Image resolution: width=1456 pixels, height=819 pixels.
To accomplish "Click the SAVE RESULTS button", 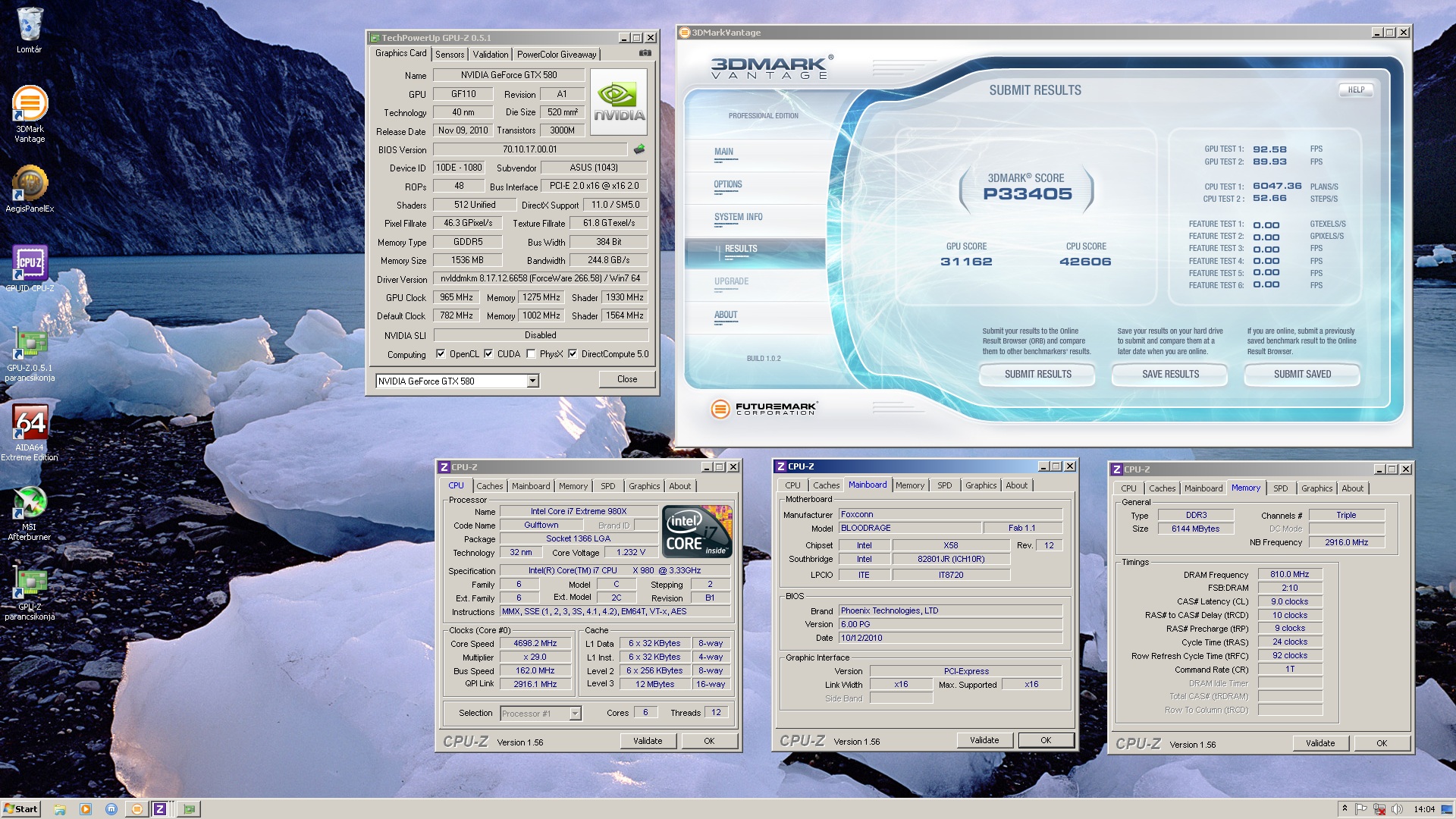I will point(1170,375).
